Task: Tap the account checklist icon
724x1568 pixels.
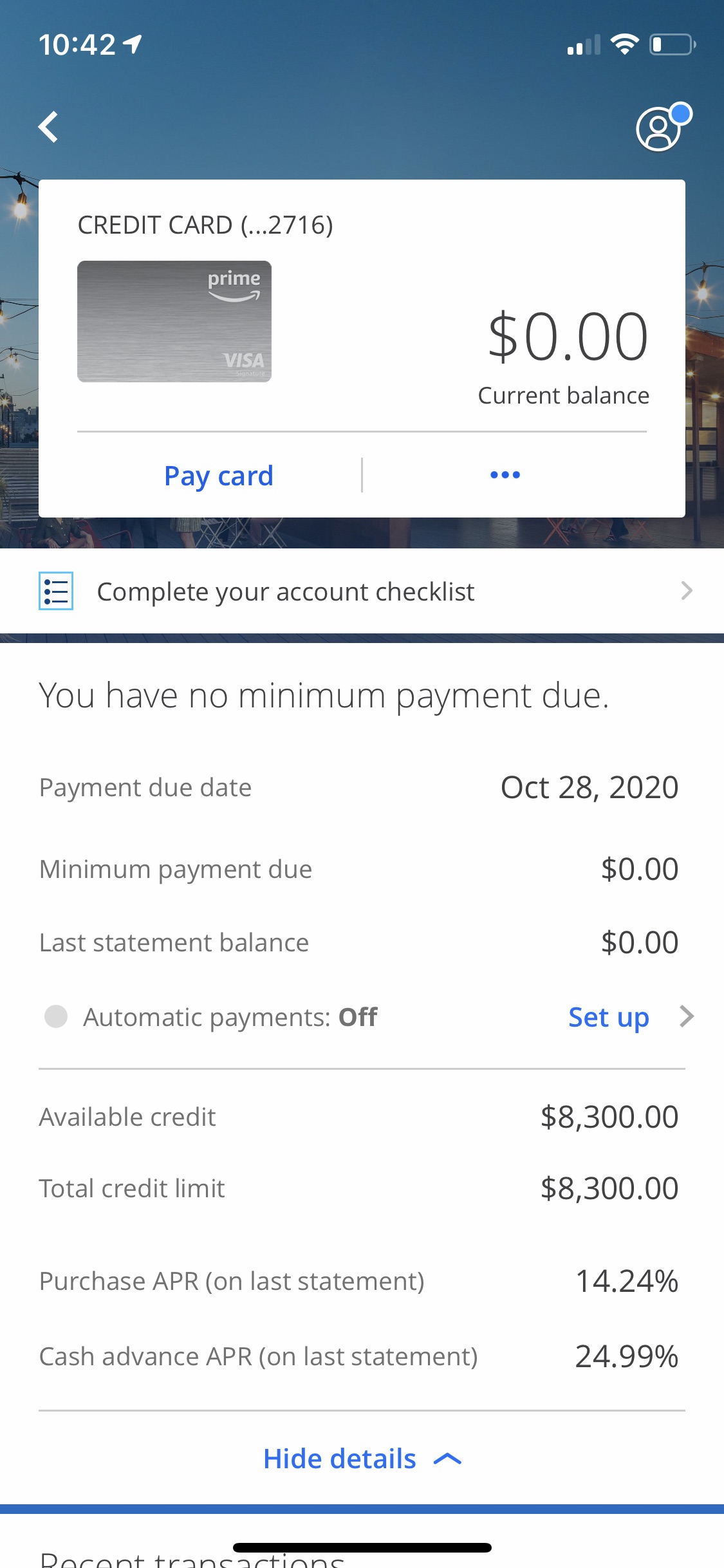Action: (56, 591)
